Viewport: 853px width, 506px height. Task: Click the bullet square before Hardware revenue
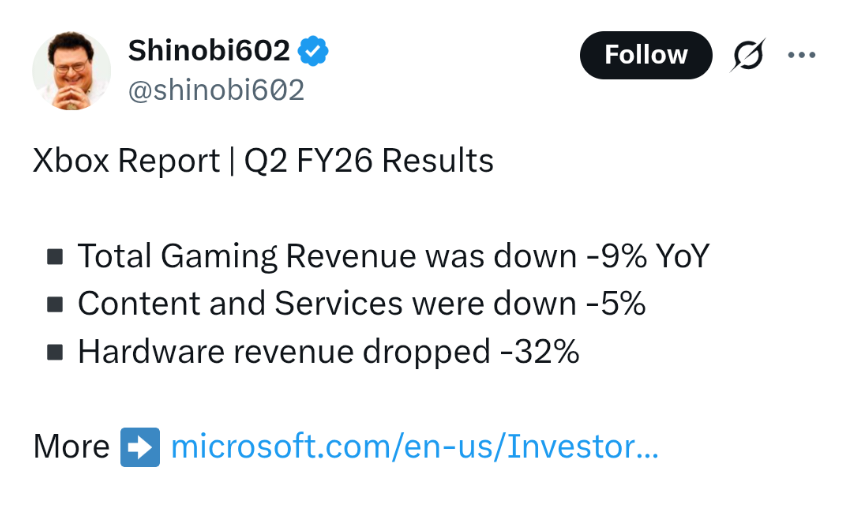click(x=55, y=353)
